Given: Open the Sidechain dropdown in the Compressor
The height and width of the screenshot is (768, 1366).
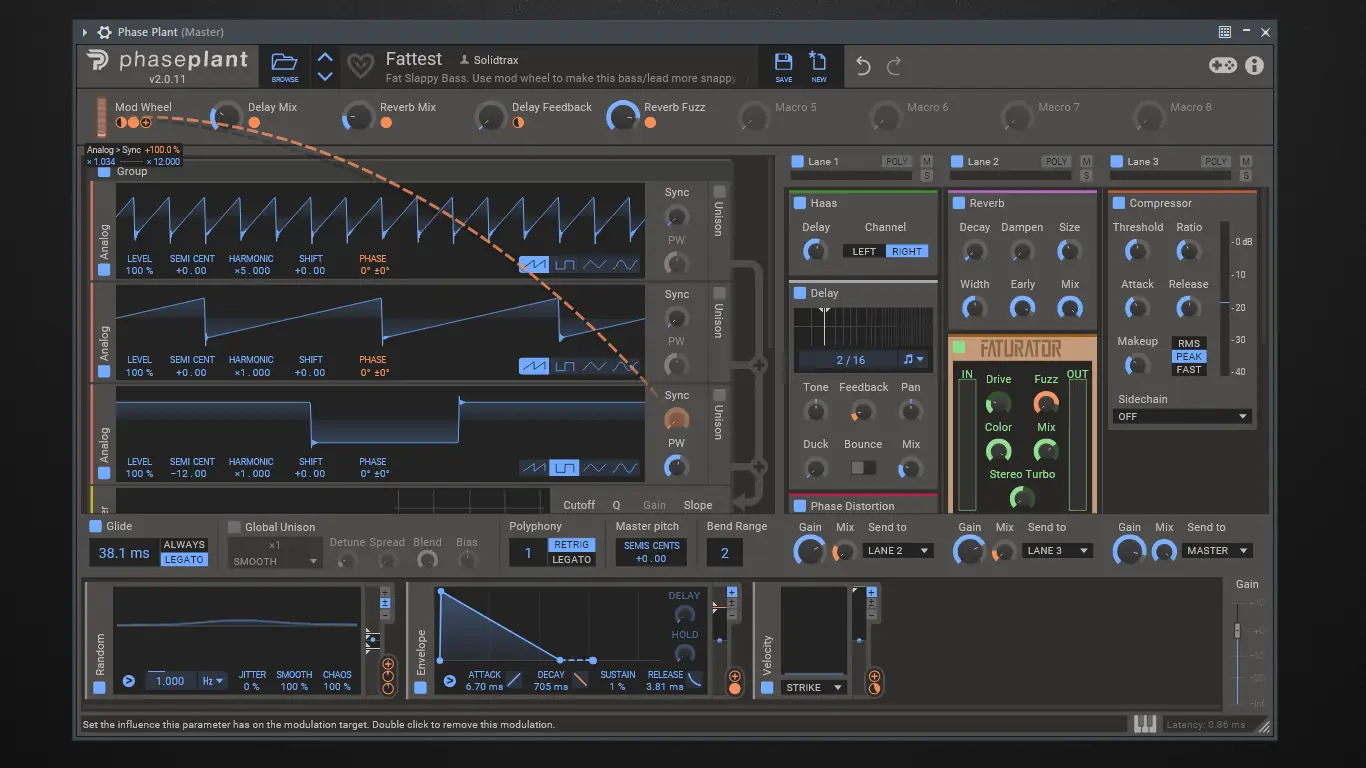Looking at the screenshot, I should pos(1182,416).
